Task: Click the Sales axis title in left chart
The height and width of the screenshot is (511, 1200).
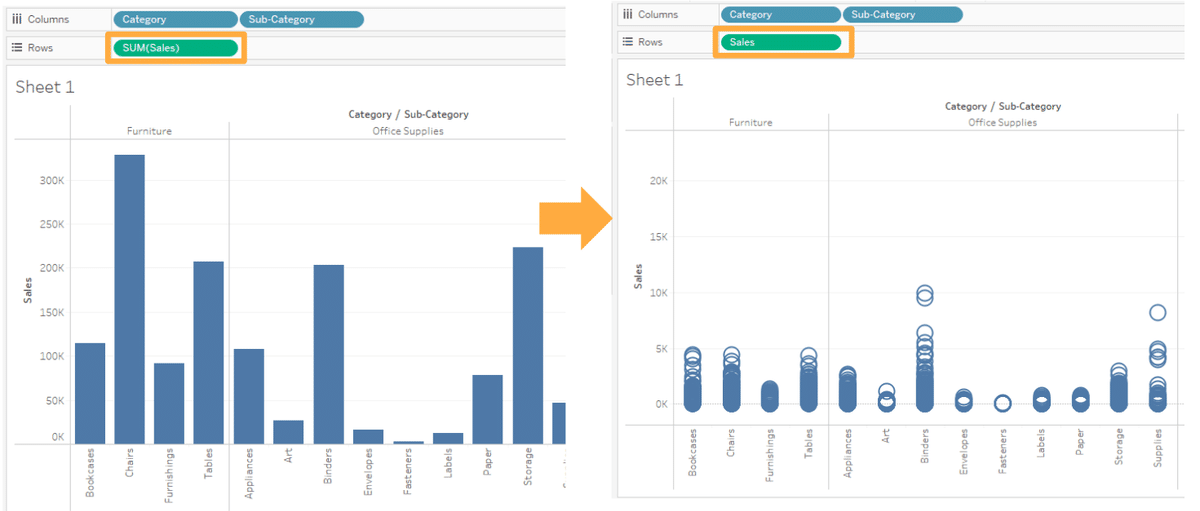Action: (x=29, y=290)
